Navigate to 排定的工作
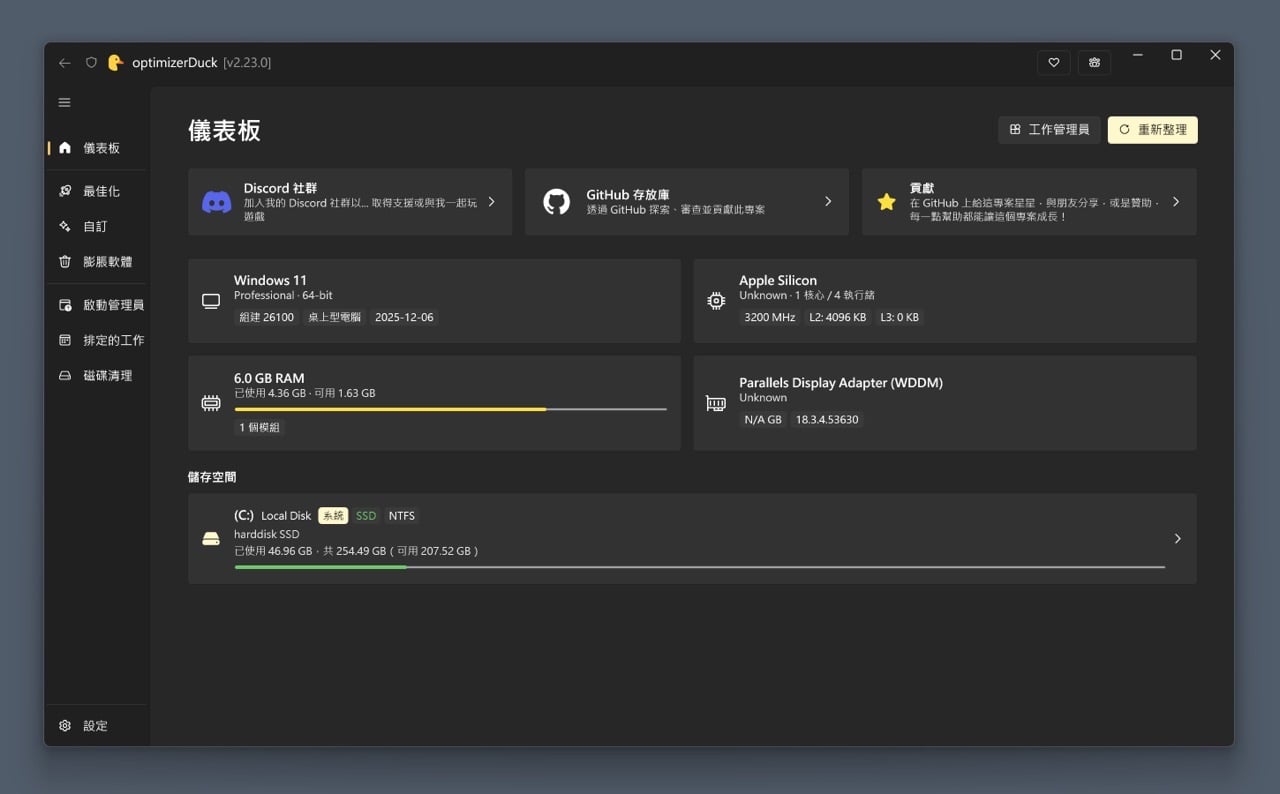The image size is (1280, 794). 97,341
